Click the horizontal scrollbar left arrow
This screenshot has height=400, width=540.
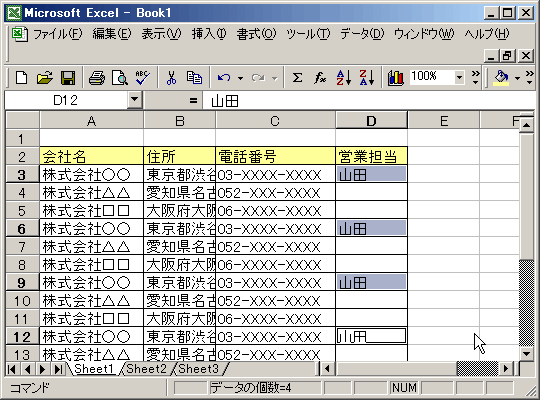click(327, 369)
